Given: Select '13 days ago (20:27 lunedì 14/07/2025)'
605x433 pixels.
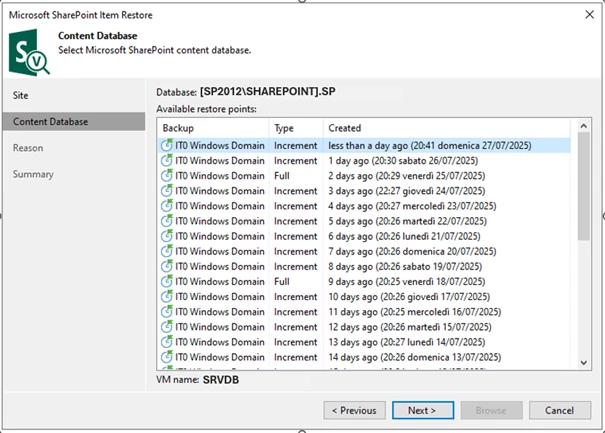Looking at the screenshot, I should point(407,342).
